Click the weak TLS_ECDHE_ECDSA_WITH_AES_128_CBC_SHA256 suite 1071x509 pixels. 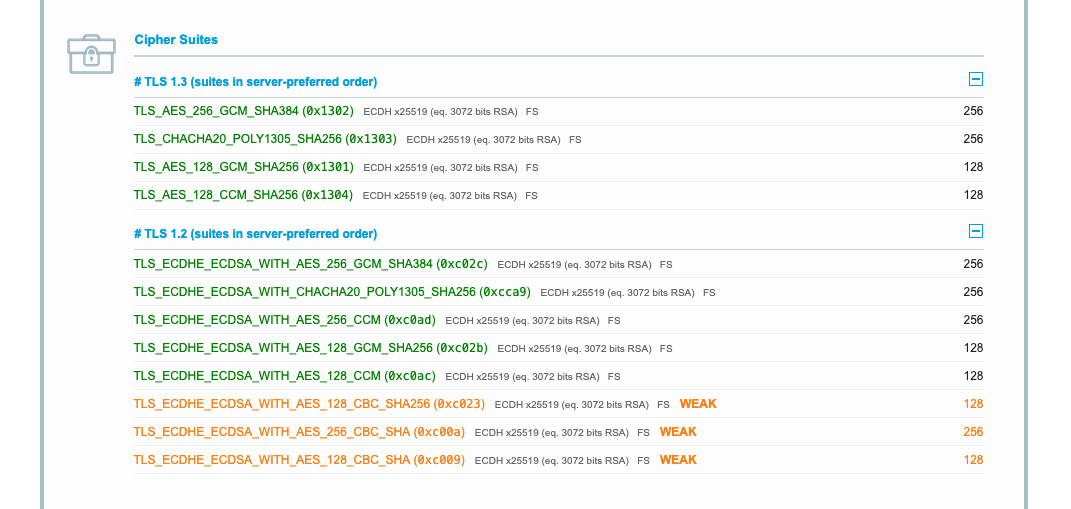pyautogui.click(x=308, y=404)
